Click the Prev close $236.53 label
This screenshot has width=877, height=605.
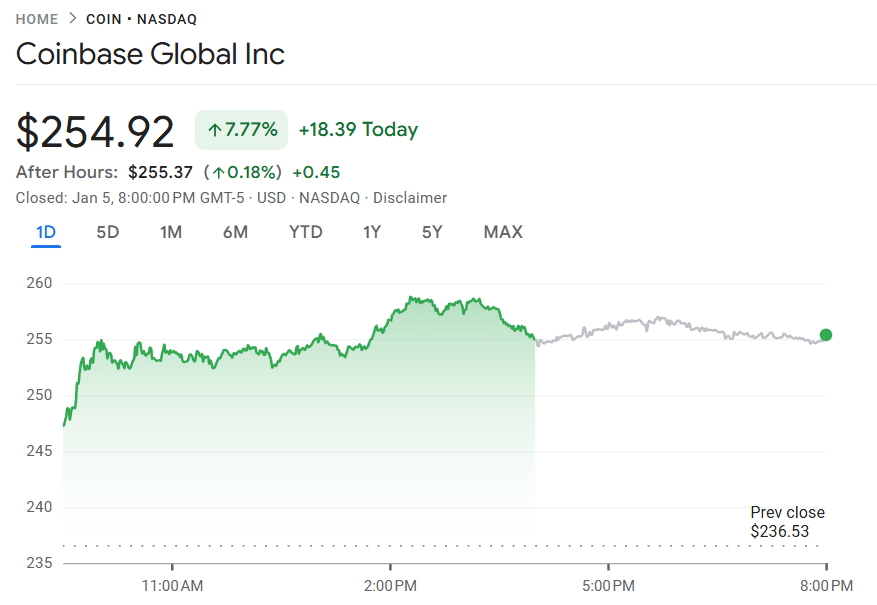pos(787,522)
